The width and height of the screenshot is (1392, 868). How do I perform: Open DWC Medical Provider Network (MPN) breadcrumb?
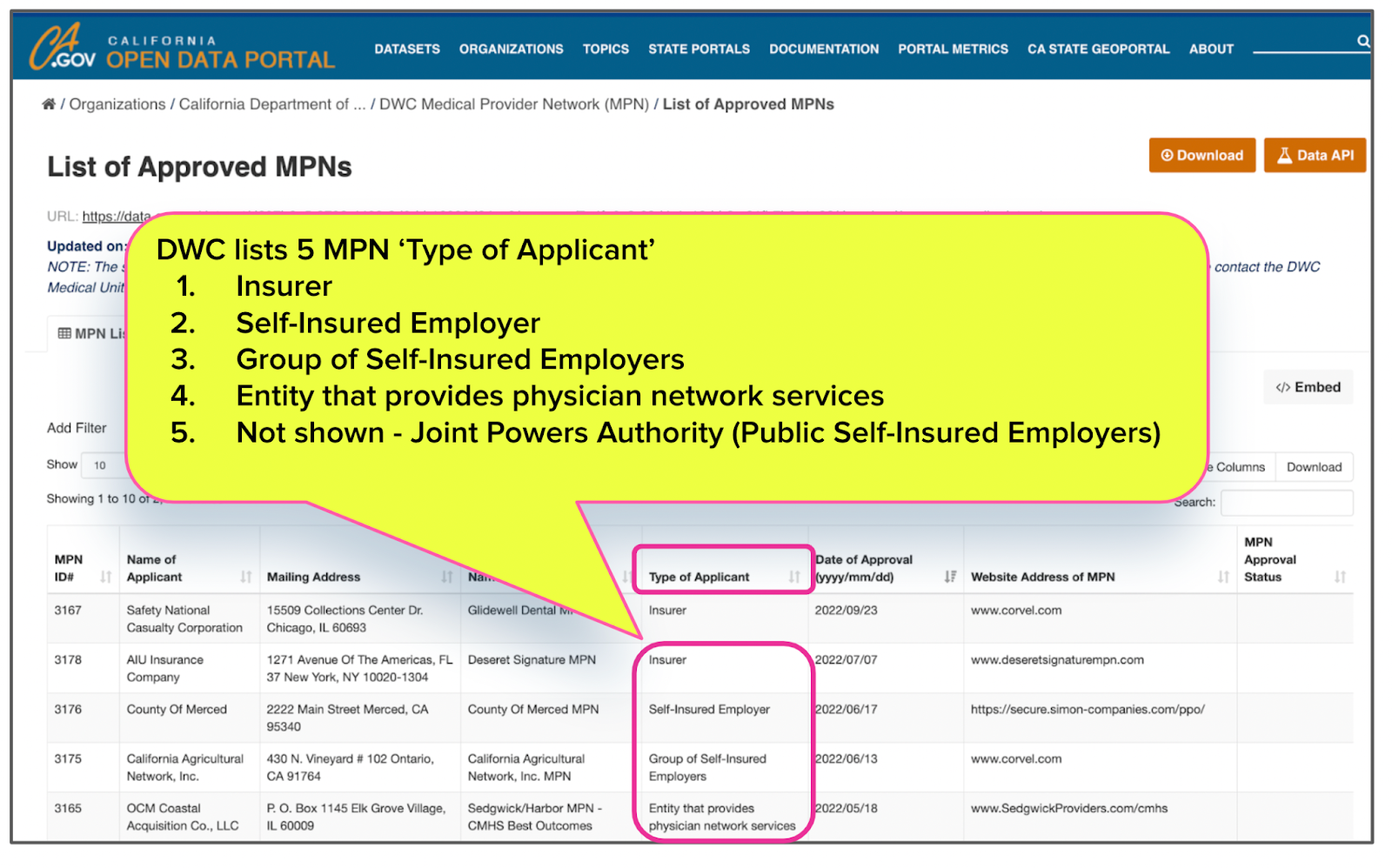[x=514, y=104]
